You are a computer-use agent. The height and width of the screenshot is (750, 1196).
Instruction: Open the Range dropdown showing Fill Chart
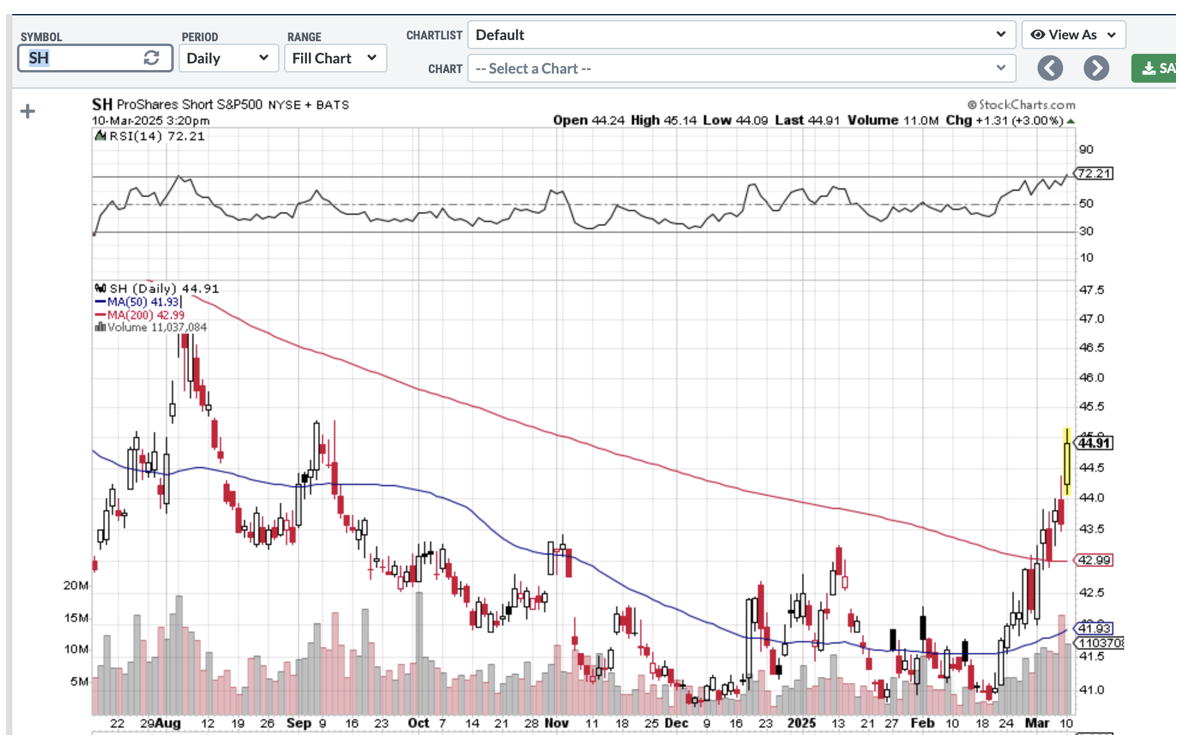click(334, 58)
